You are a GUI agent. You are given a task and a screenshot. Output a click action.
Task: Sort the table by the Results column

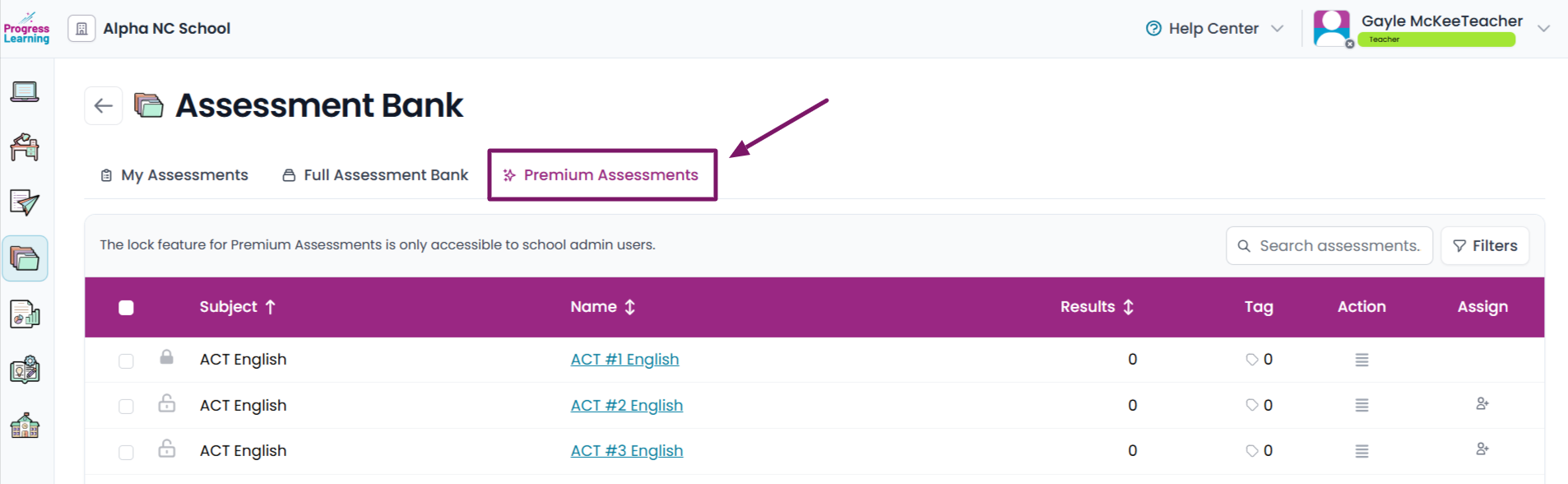[x=1097, y=307]
